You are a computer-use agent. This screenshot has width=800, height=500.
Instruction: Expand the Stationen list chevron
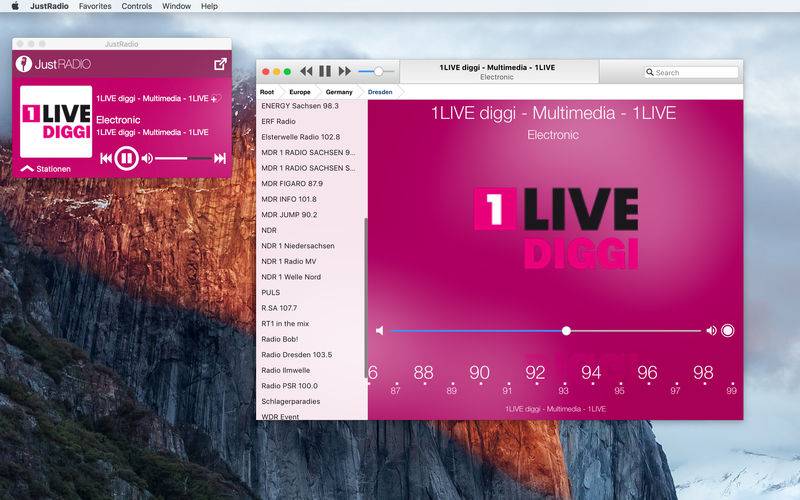(x=27, y=168)
